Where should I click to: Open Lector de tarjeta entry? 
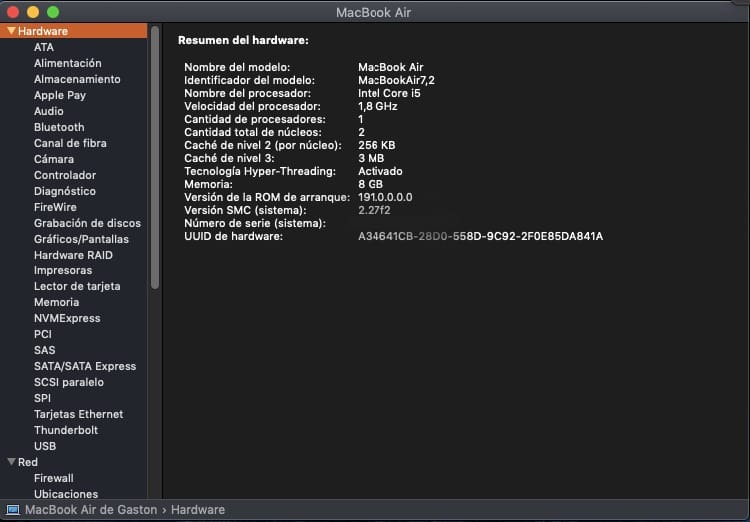point(77,286)
